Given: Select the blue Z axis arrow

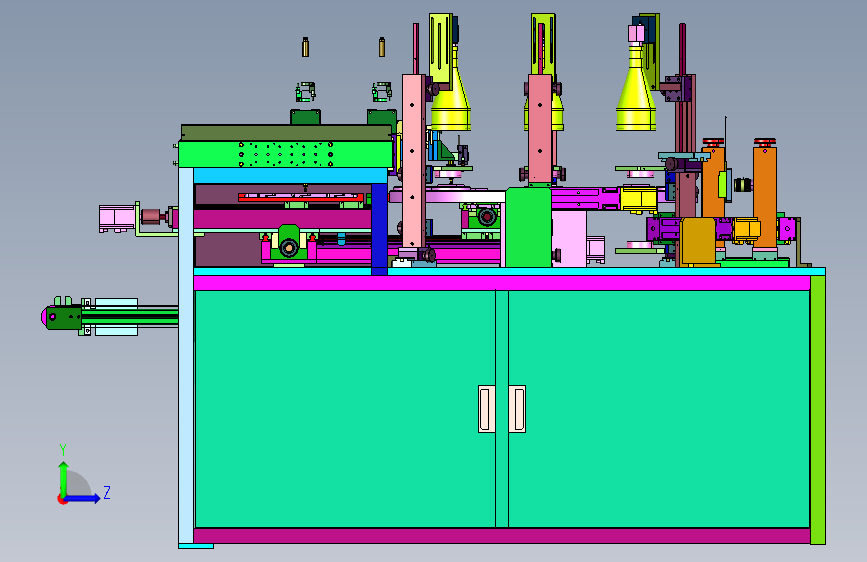Looking at the screenshot, I should 83,498.
